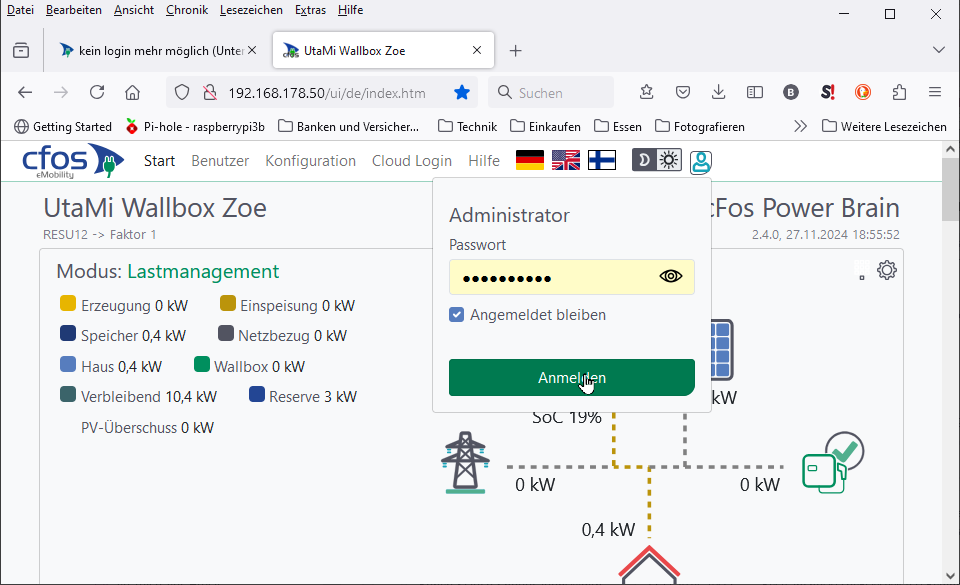
Task: Open the Konfiguration navigation item
Action: tap(310, 161)
